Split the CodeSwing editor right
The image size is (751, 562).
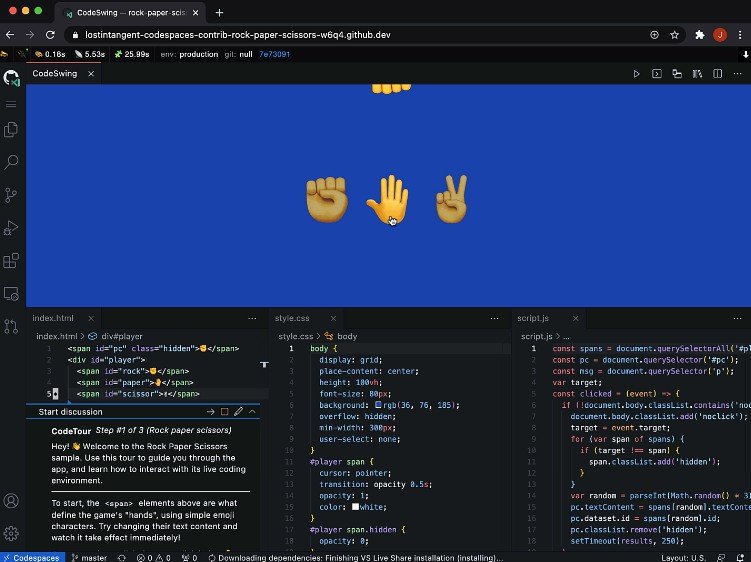point(717,74)
